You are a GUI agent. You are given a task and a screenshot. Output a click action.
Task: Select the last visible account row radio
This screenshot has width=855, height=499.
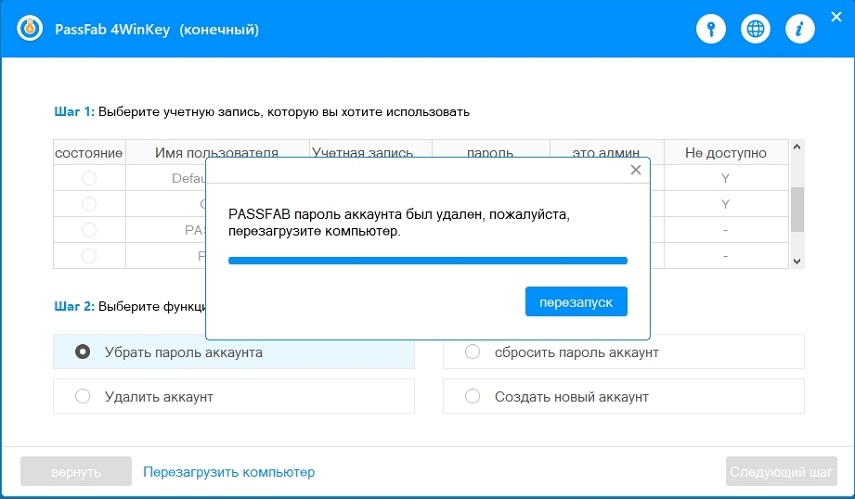point(89,255)
